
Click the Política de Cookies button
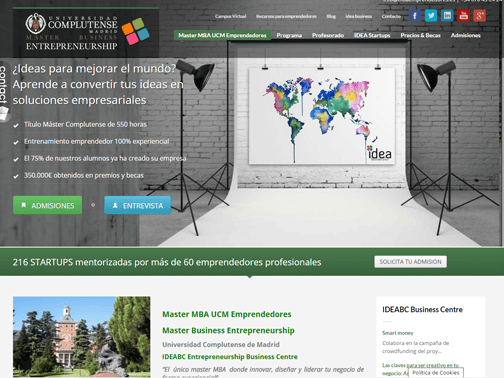tap(436, 373)
